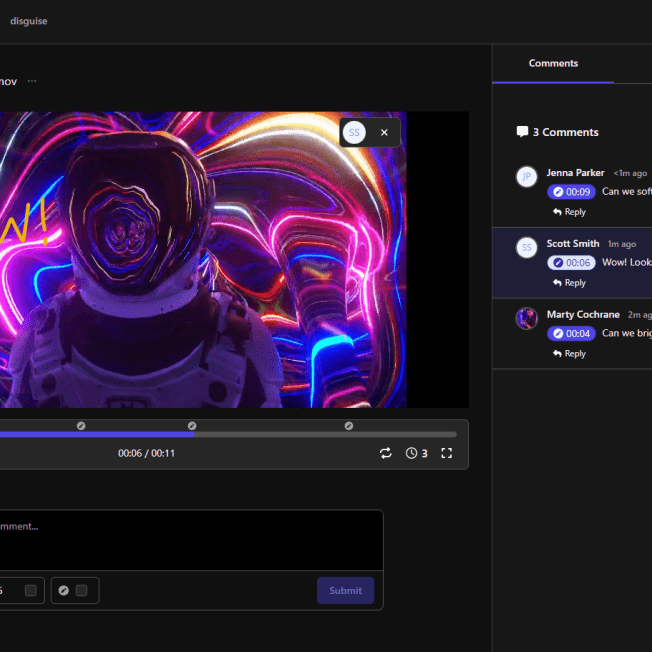Open Marty Cochrane's profile picture
The width and height of the screenshot is (652, 652).
tap(526, 319)
